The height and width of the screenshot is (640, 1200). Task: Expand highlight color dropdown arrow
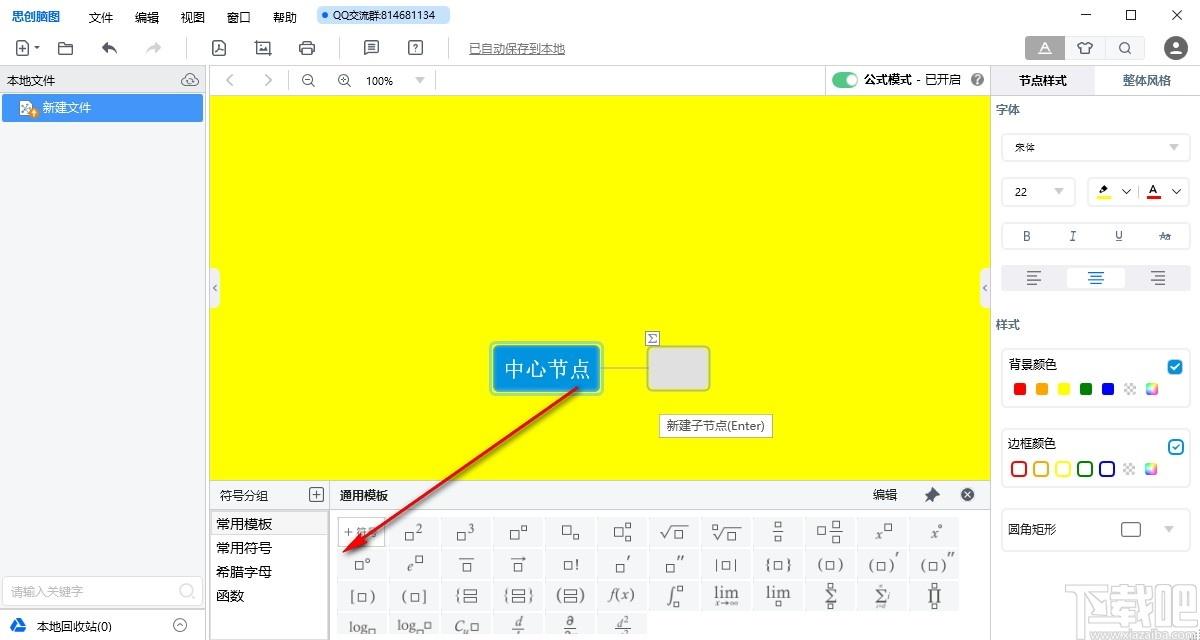tap(1127, 192)
